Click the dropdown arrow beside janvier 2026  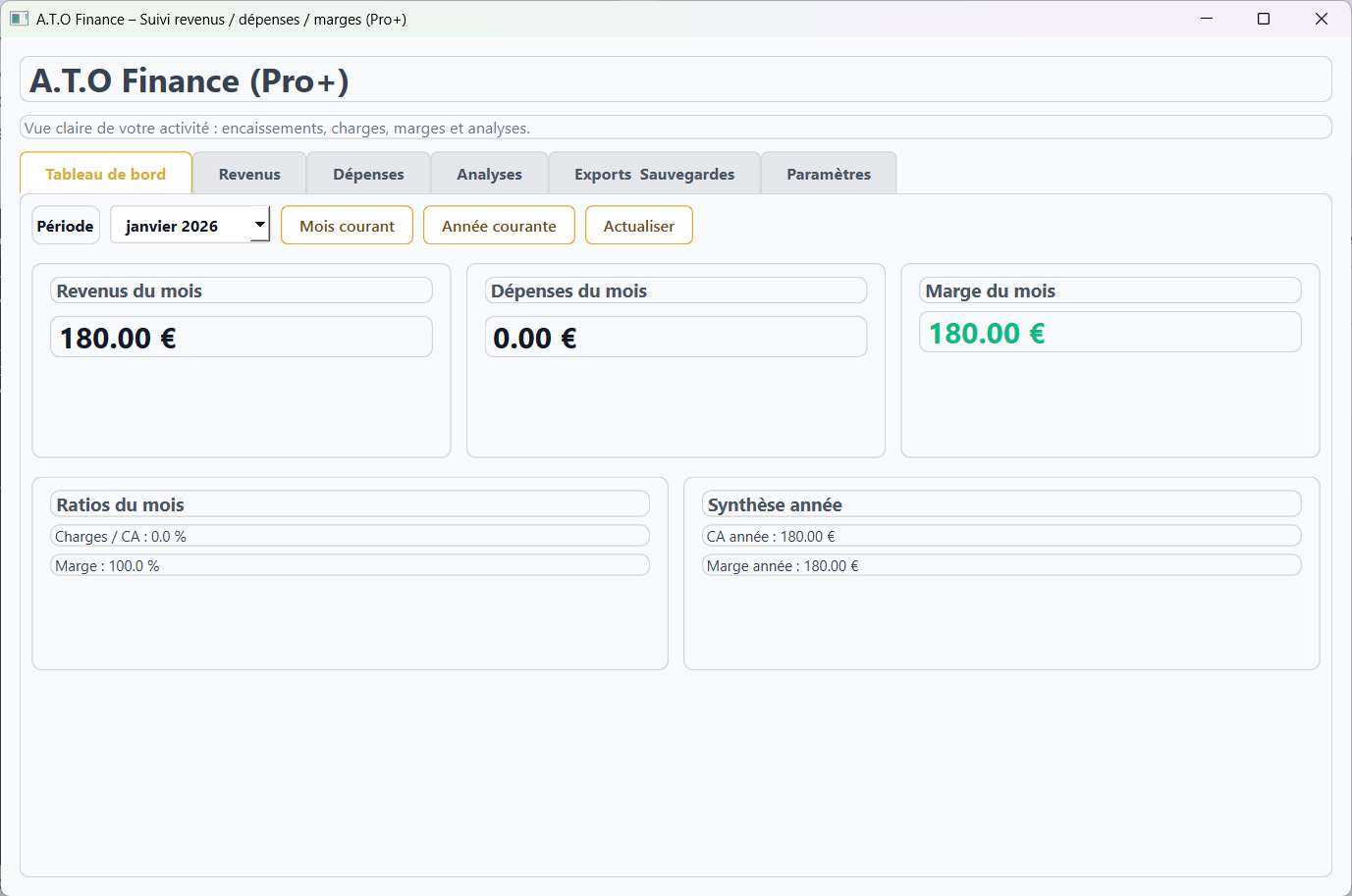coord(259,225)
